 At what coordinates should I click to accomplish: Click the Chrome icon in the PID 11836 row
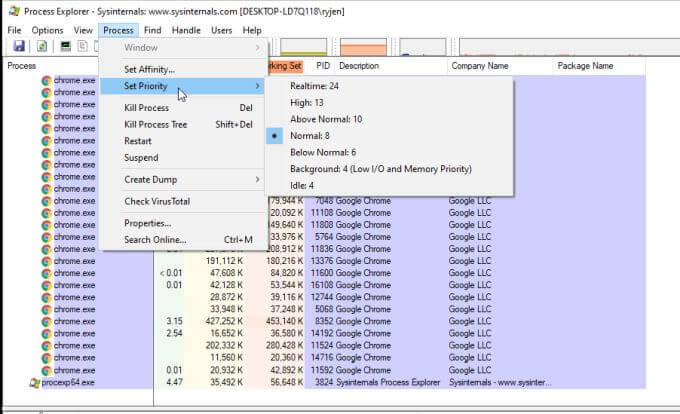coord(46,249)
